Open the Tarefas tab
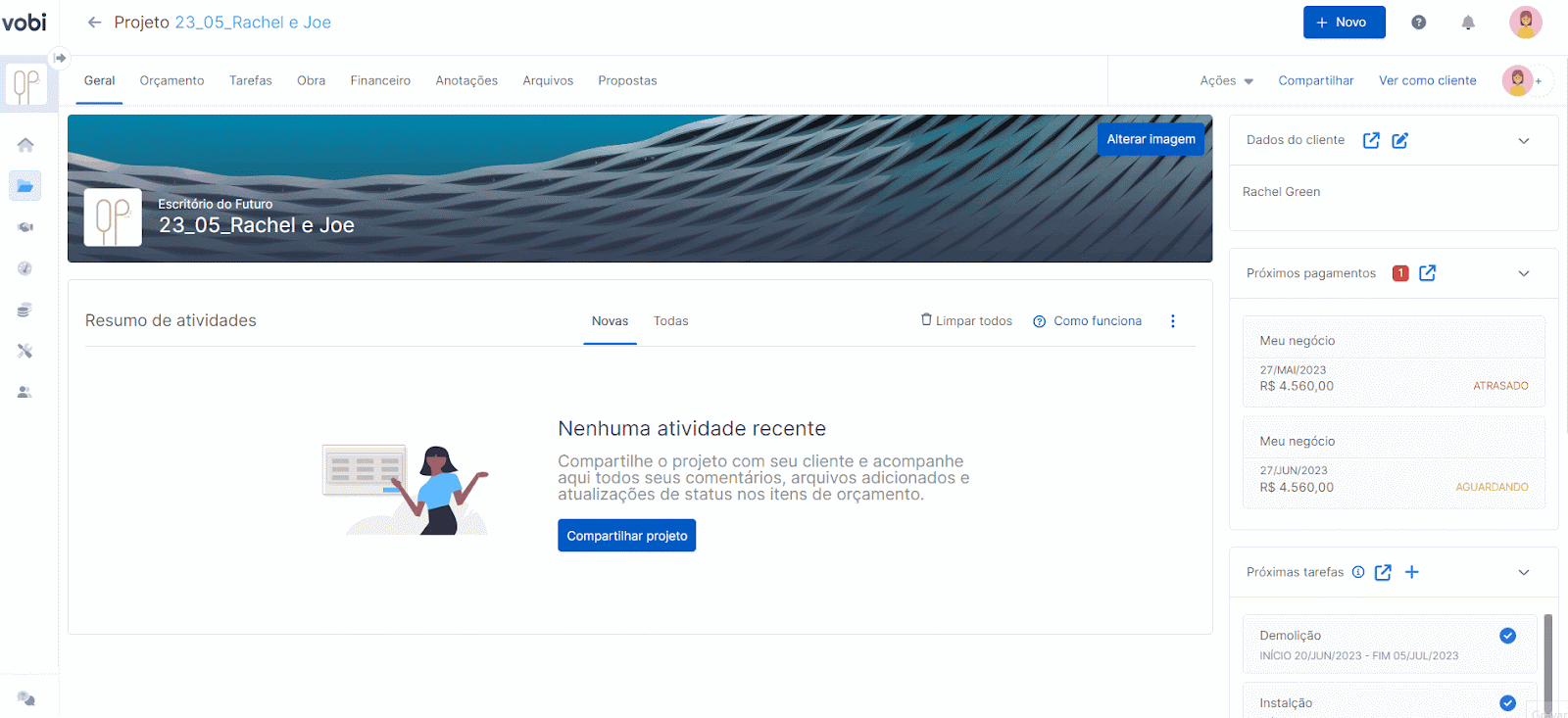Image resolution: width=1568 pixels, height=718 pixels. click(x=251, y=80)
